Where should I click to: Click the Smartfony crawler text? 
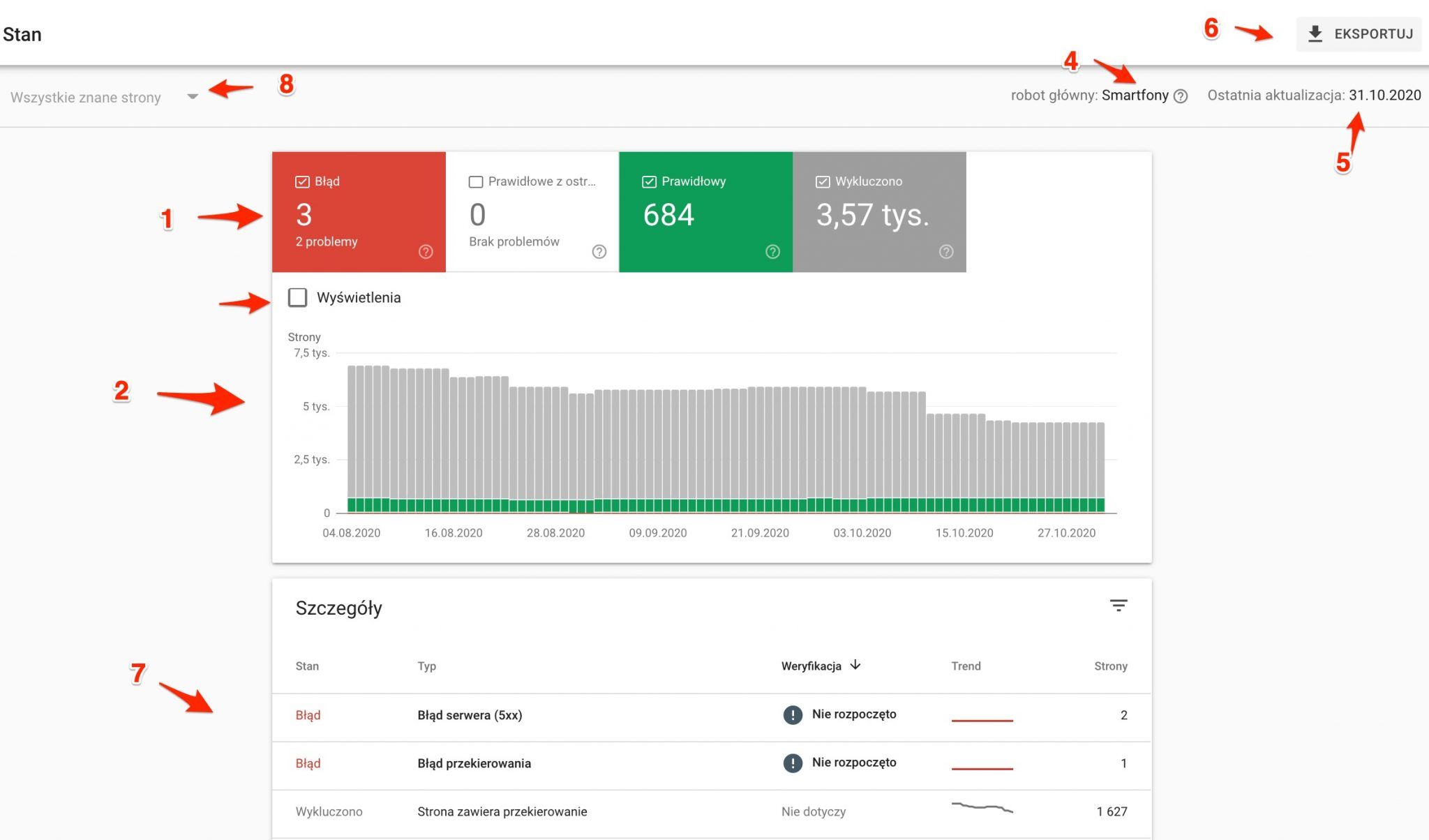(1135, 96)
